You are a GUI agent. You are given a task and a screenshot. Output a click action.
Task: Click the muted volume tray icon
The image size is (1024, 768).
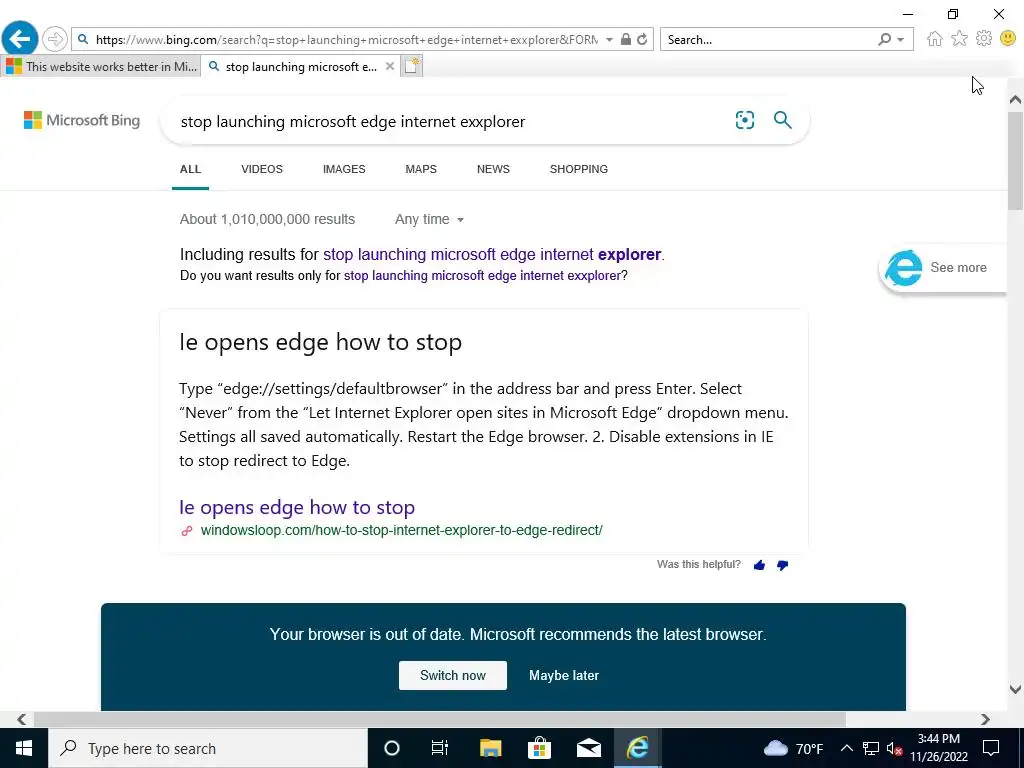pos(894,748)
